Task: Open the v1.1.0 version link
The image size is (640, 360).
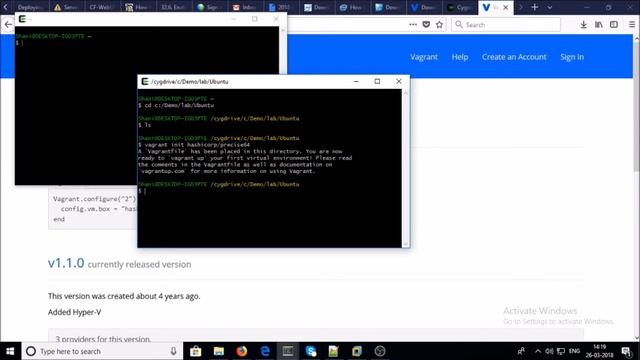Action: (x=66, y=263)
